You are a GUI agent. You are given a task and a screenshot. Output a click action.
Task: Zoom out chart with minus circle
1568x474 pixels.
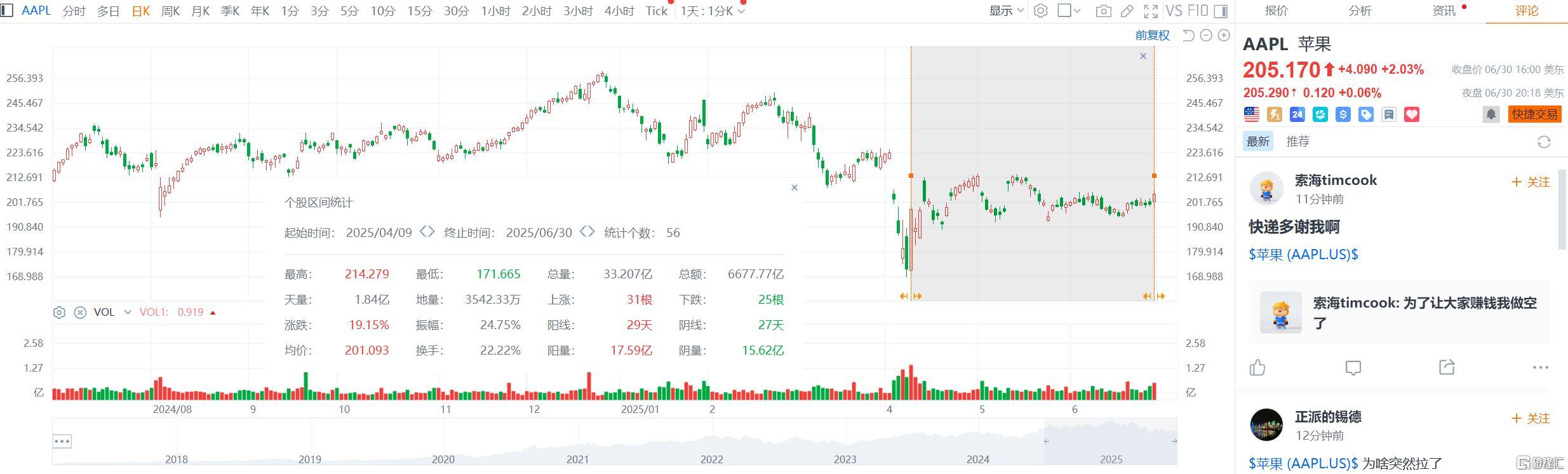(1206, 36)
